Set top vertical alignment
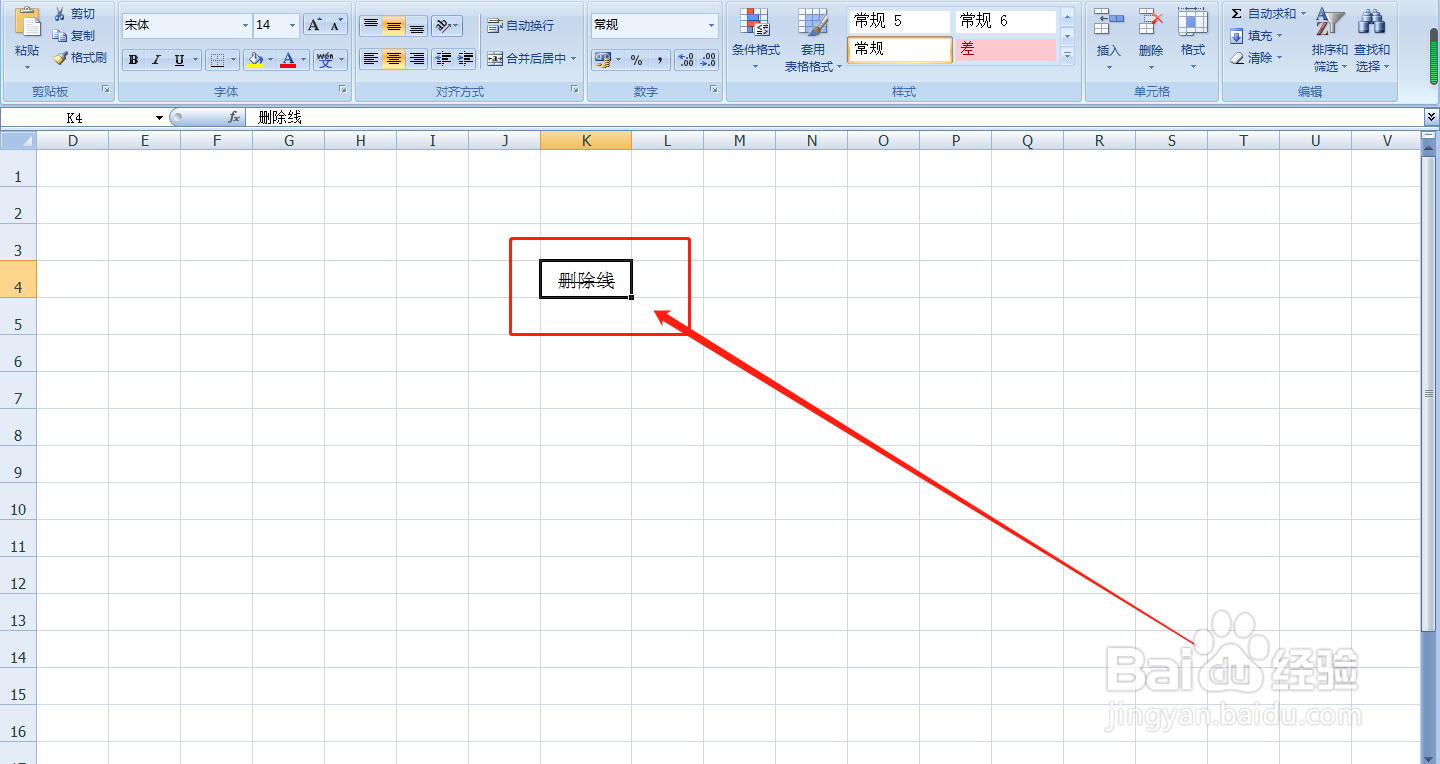 (x=371, y=25)
